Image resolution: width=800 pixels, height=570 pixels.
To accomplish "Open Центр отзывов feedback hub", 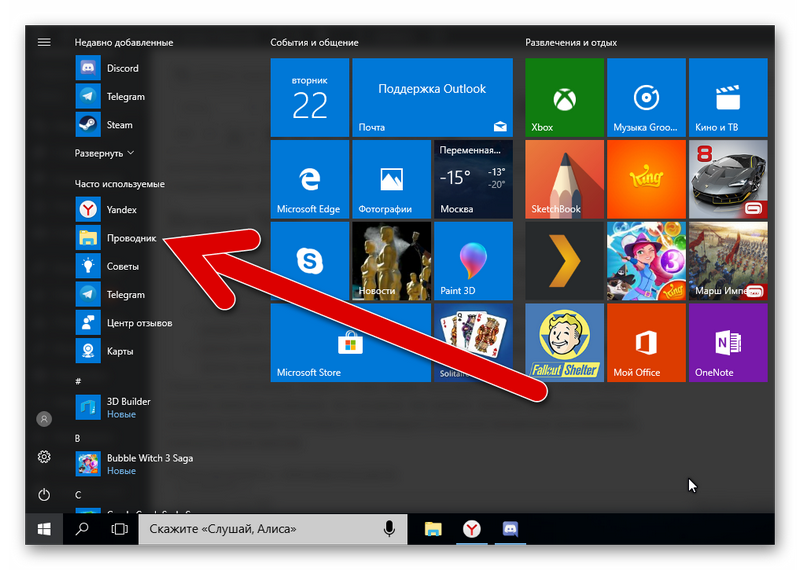I will [122, 323].
